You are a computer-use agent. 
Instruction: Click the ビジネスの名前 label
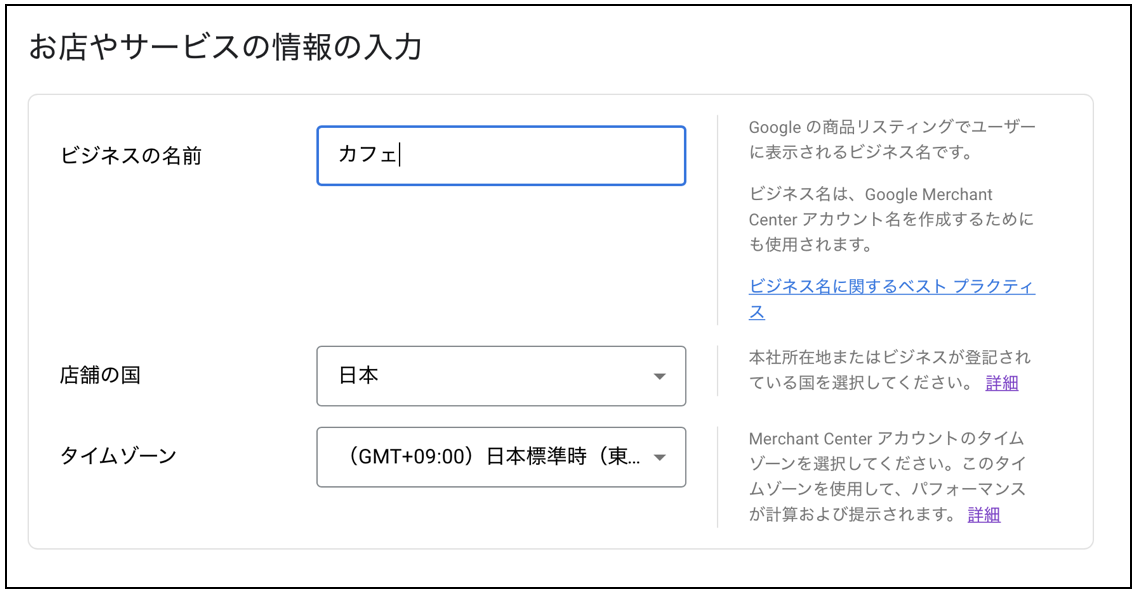pos(131,156)
